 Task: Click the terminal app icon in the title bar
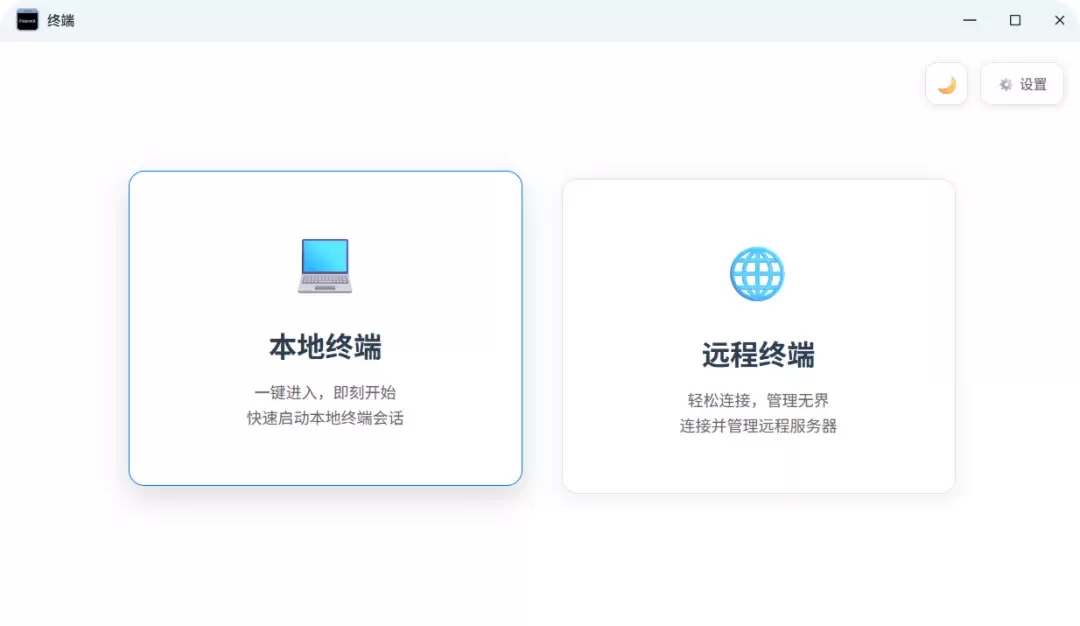[x=28, y=20]
